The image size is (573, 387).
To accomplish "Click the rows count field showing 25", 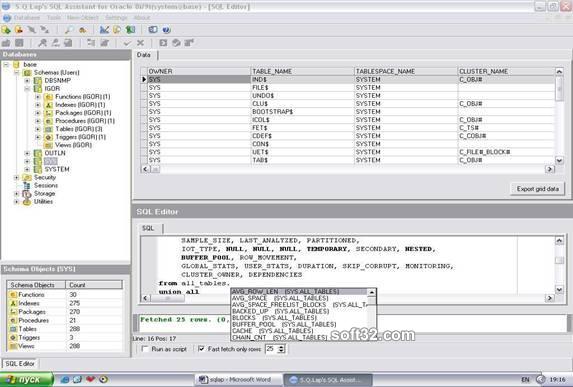I will (x=272, y=349).
